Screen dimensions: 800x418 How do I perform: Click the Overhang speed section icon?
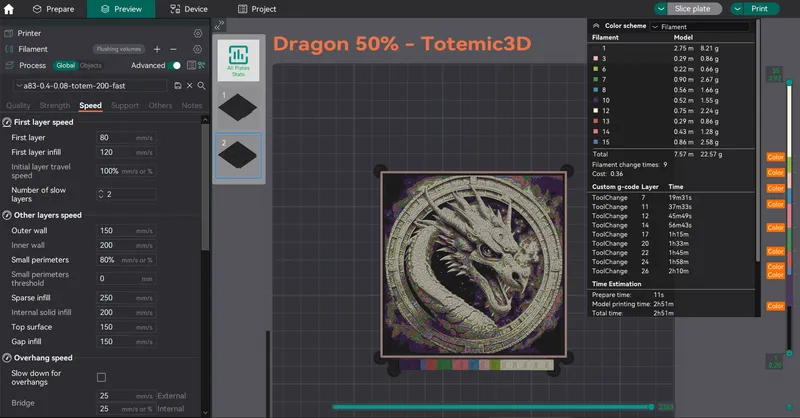pyautogui.click(x=7, y=358)
